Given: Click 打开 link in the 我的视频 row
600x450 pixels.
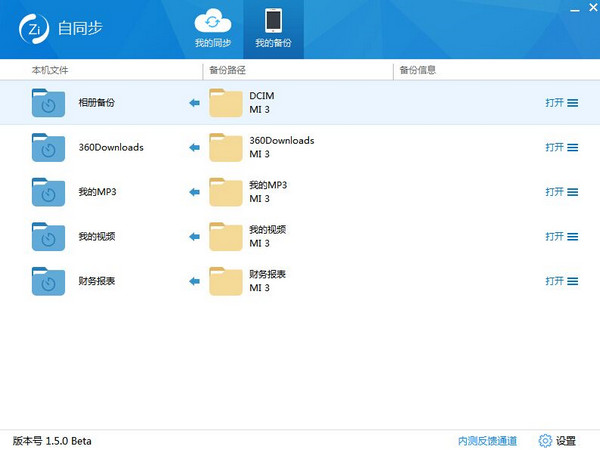Looking at the screenshot, I should tap(554, 236).
